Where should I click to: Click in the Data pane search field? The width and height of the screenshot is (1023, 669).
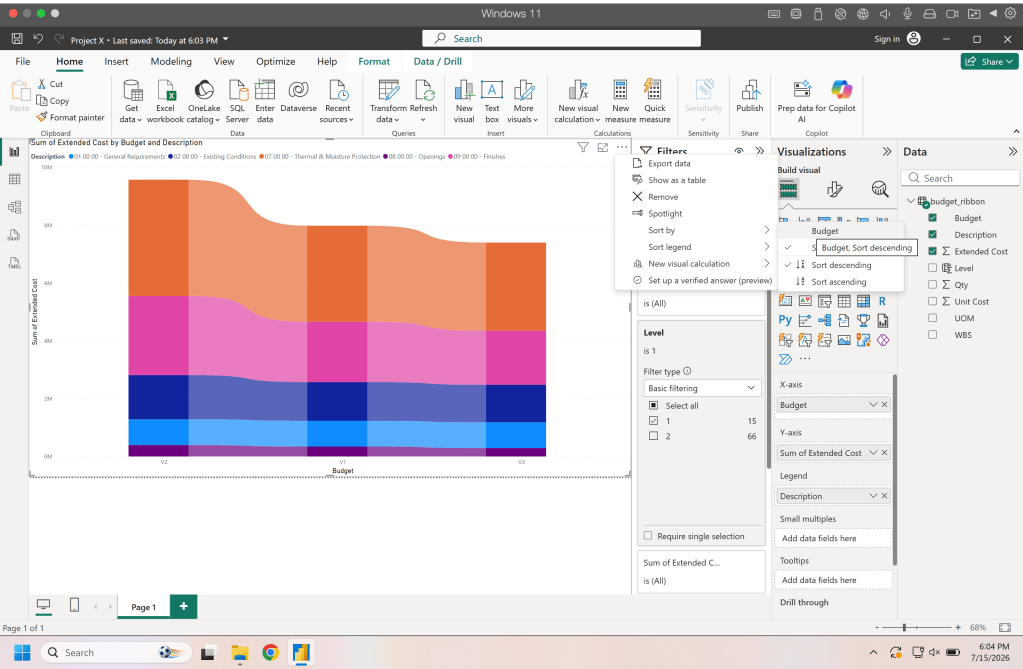[960, 178]
